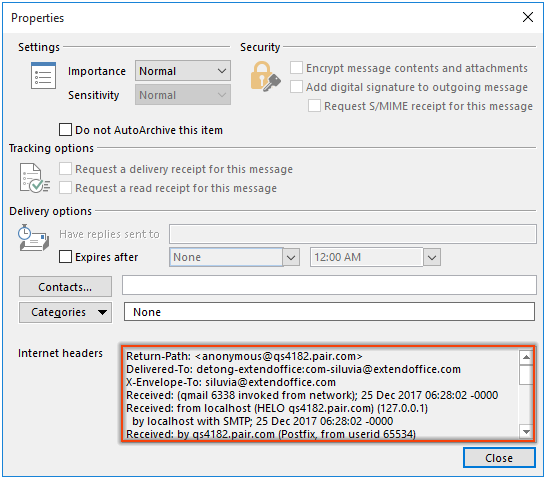Viewport: 546px width, 479px height.
Task: Check Request a read receipt option
Action: click(65, 188)
